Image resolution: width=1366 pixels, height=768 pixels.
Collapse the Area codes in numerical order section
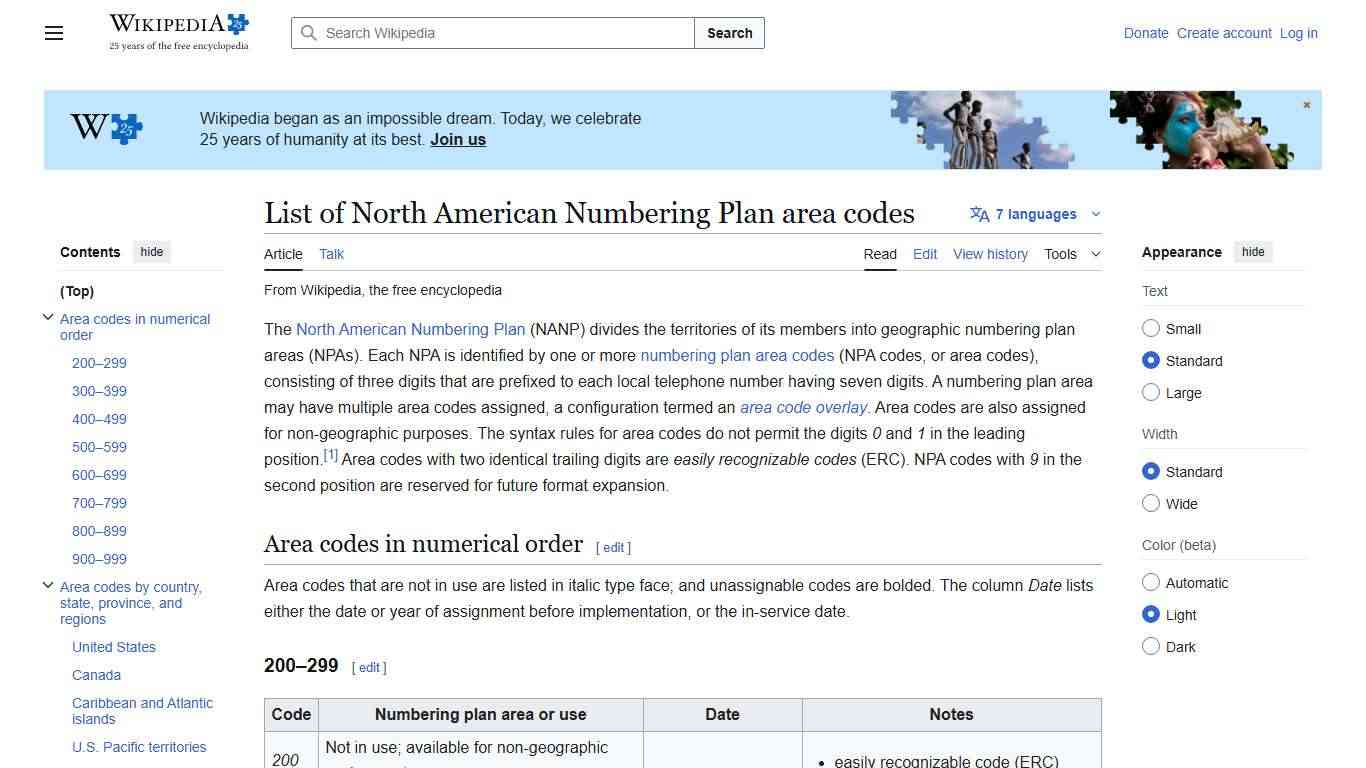(48, 316)
